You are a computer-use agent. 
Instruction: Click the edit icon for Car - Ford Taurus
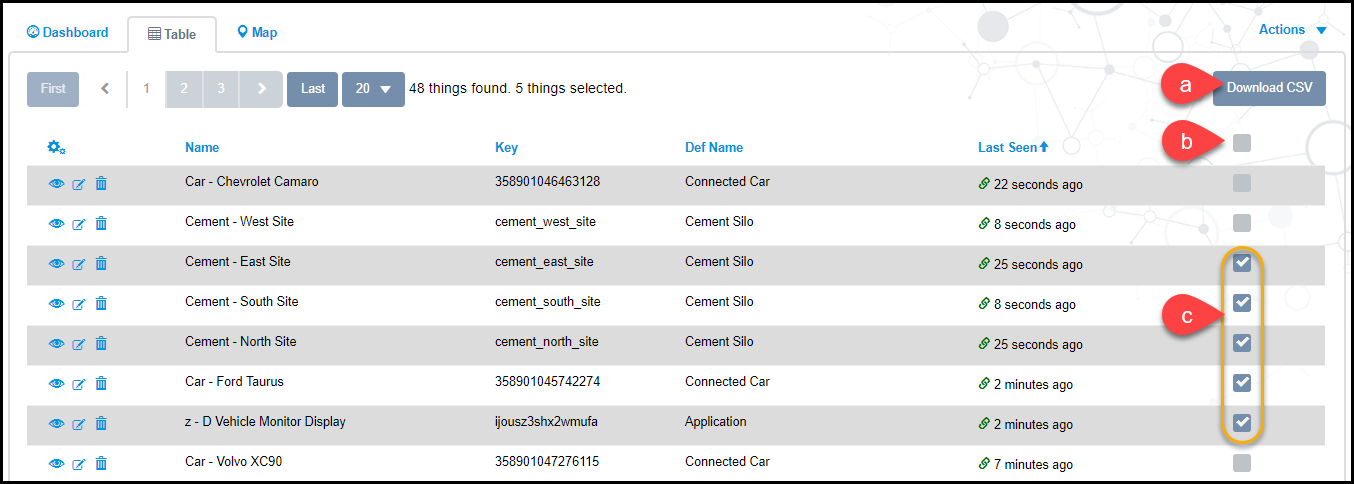pos(79,383)
